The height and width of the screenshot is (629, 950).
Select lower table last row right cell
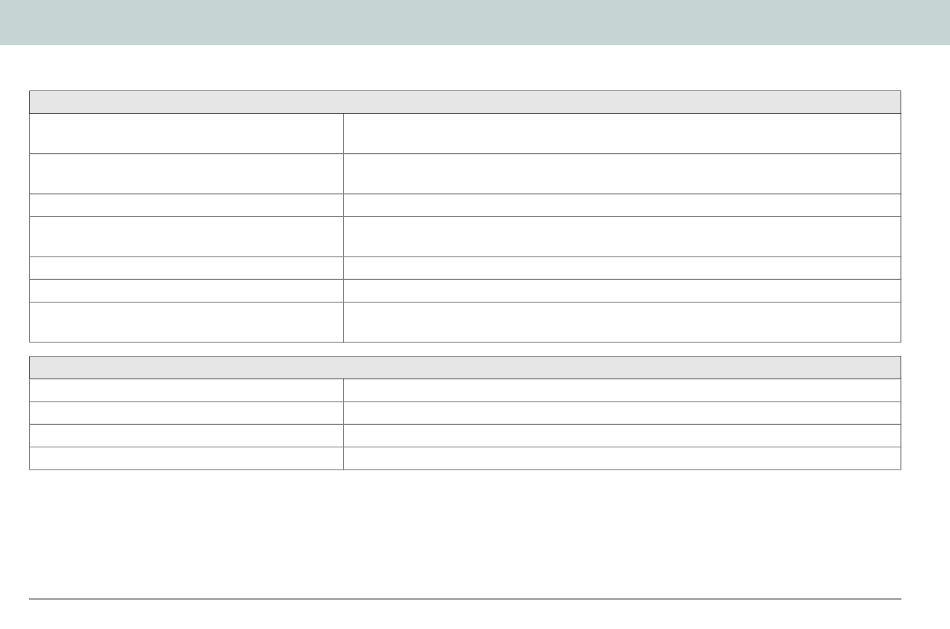click(x=622, y=458)
